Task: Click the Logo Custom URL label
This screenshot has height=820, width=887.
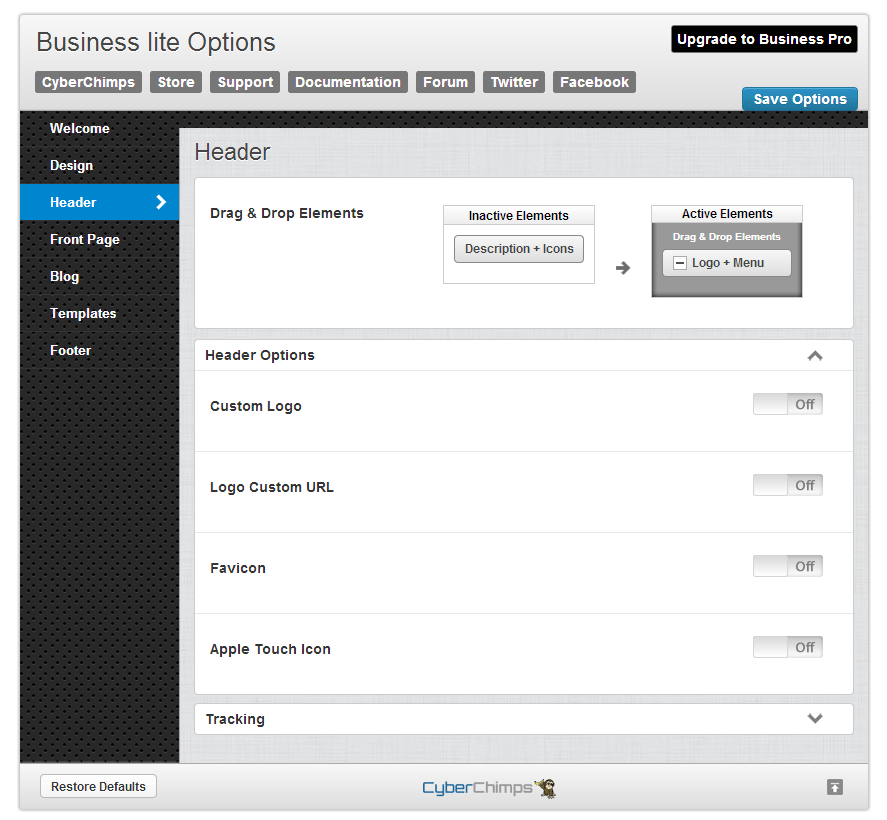Action: pyautogui.click(x=272, y=487)
